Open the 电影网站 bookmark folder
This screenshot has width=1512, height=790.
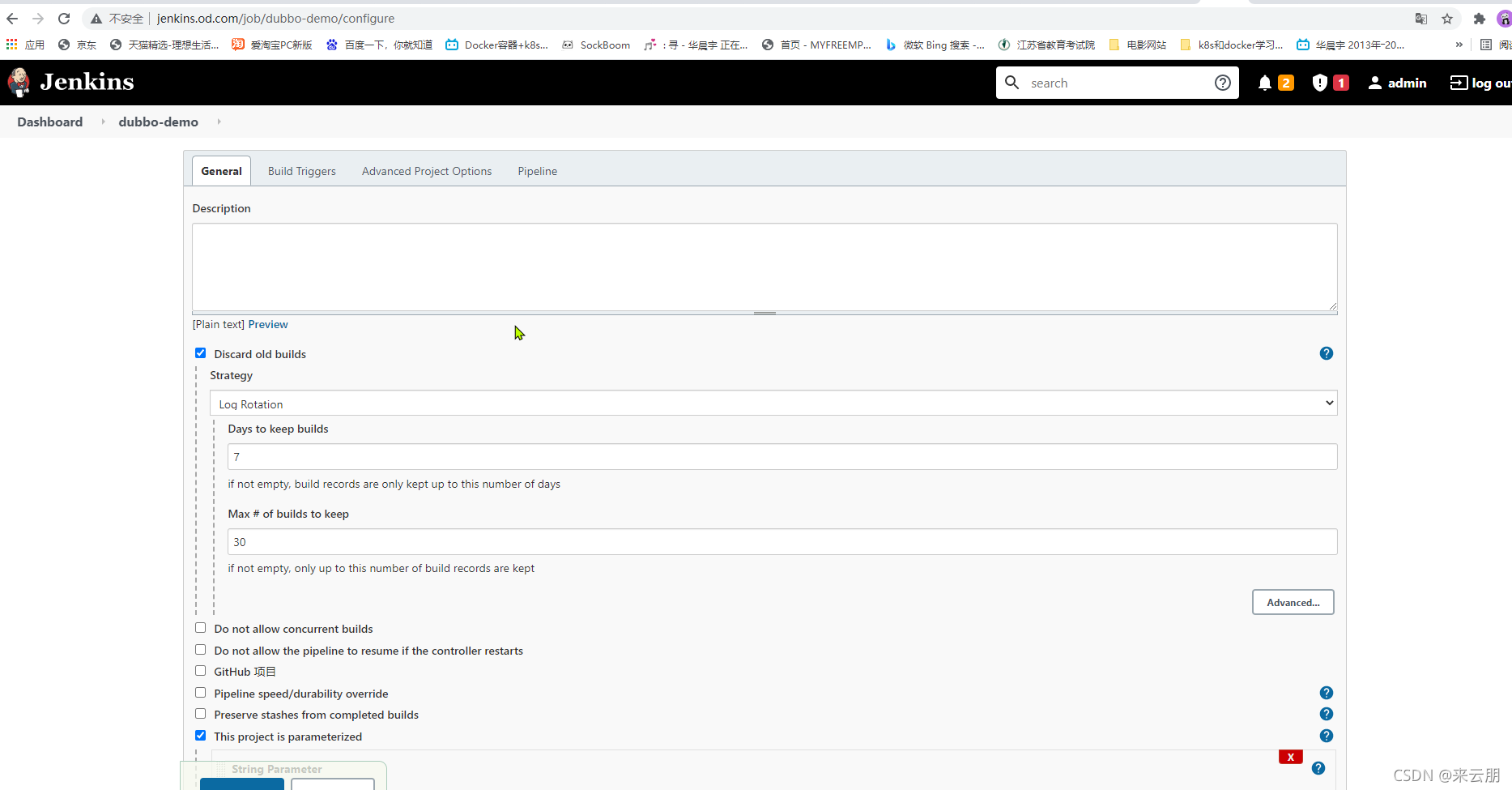[x=1138, y=45]
